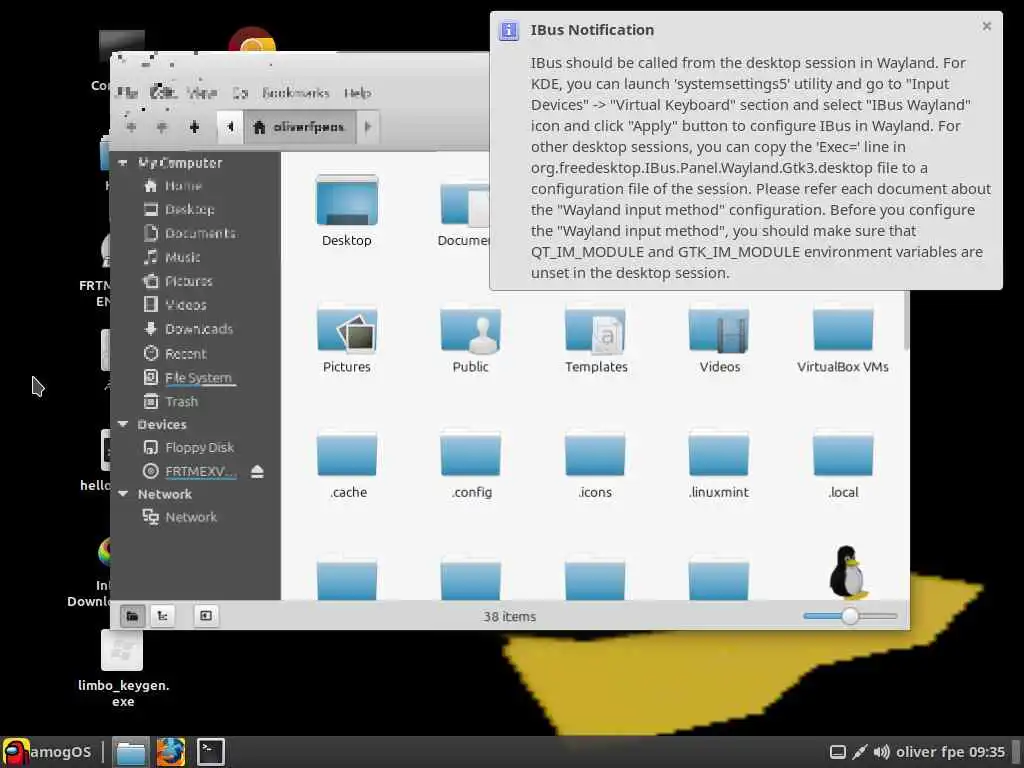Select the Documents folder icon in the file view

[464, 204]
